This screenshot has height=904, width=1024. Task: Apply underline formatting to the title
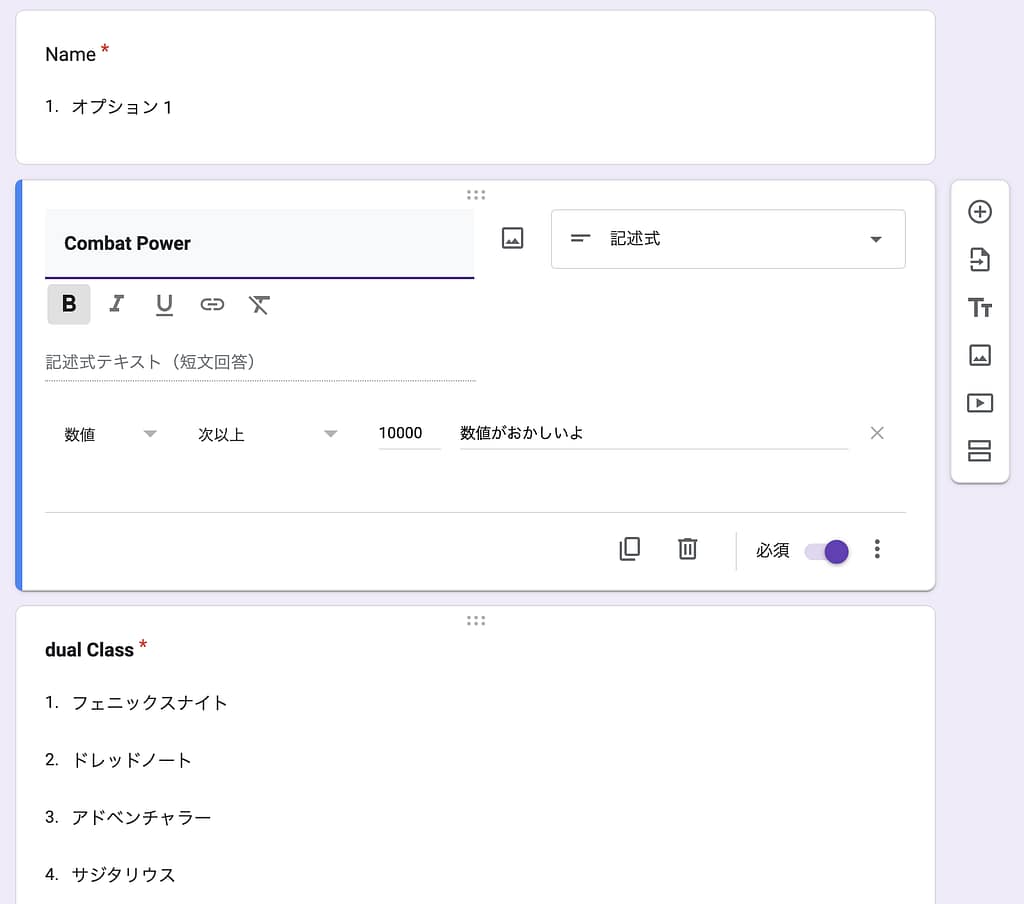164,304
